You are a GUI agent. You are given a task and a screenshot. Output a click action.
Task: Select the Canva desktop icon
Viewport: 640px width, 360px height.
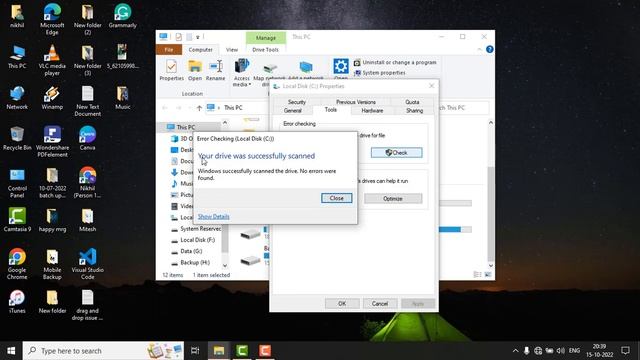point(87,138)
